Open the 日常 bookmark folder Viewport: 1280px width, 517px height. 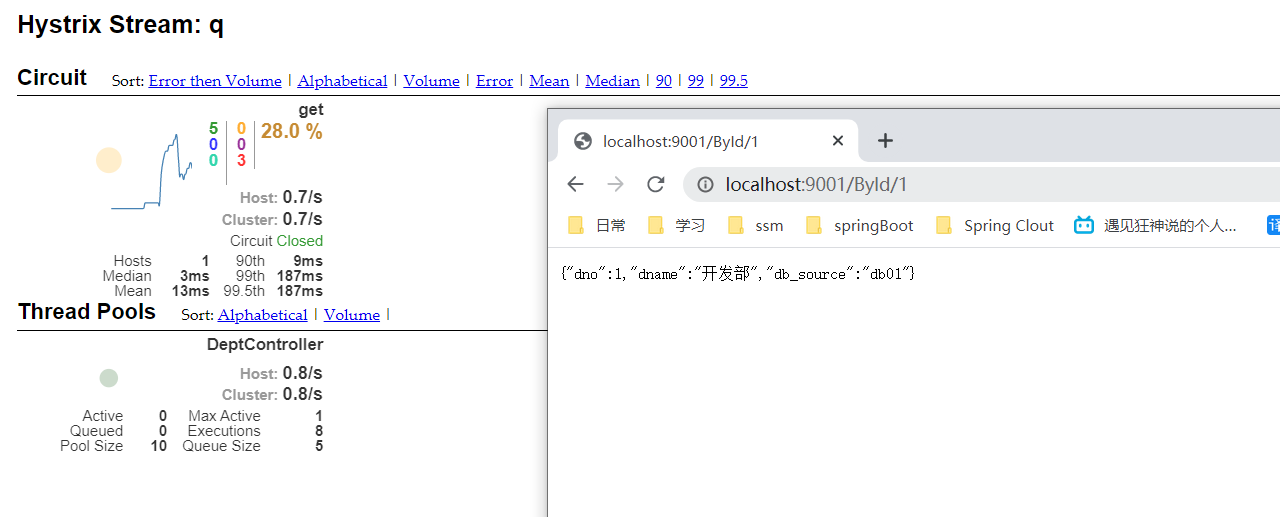pyautogui.click(x=597, y=226)
